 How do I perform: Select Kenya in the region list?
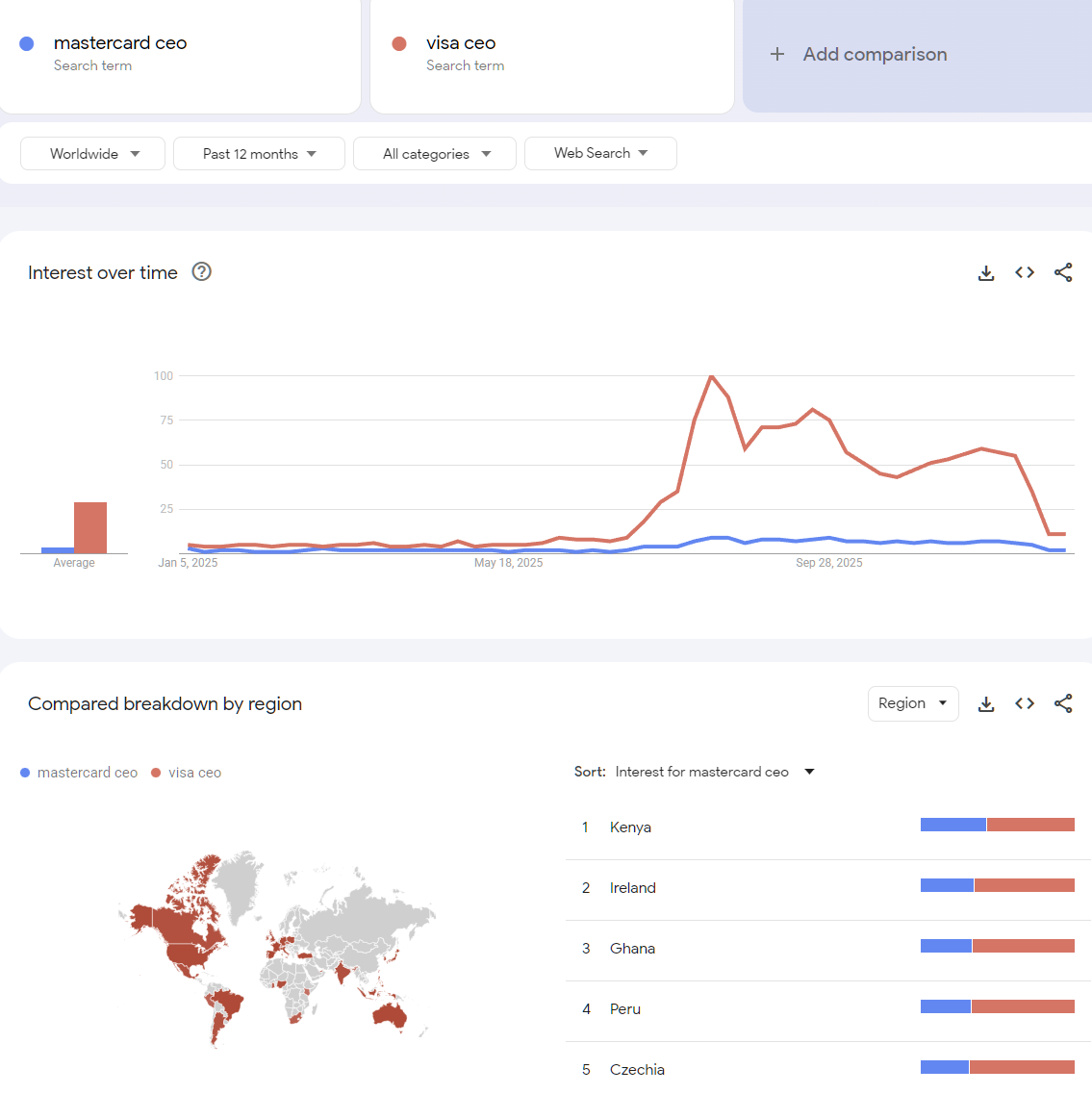click(828, 827)
